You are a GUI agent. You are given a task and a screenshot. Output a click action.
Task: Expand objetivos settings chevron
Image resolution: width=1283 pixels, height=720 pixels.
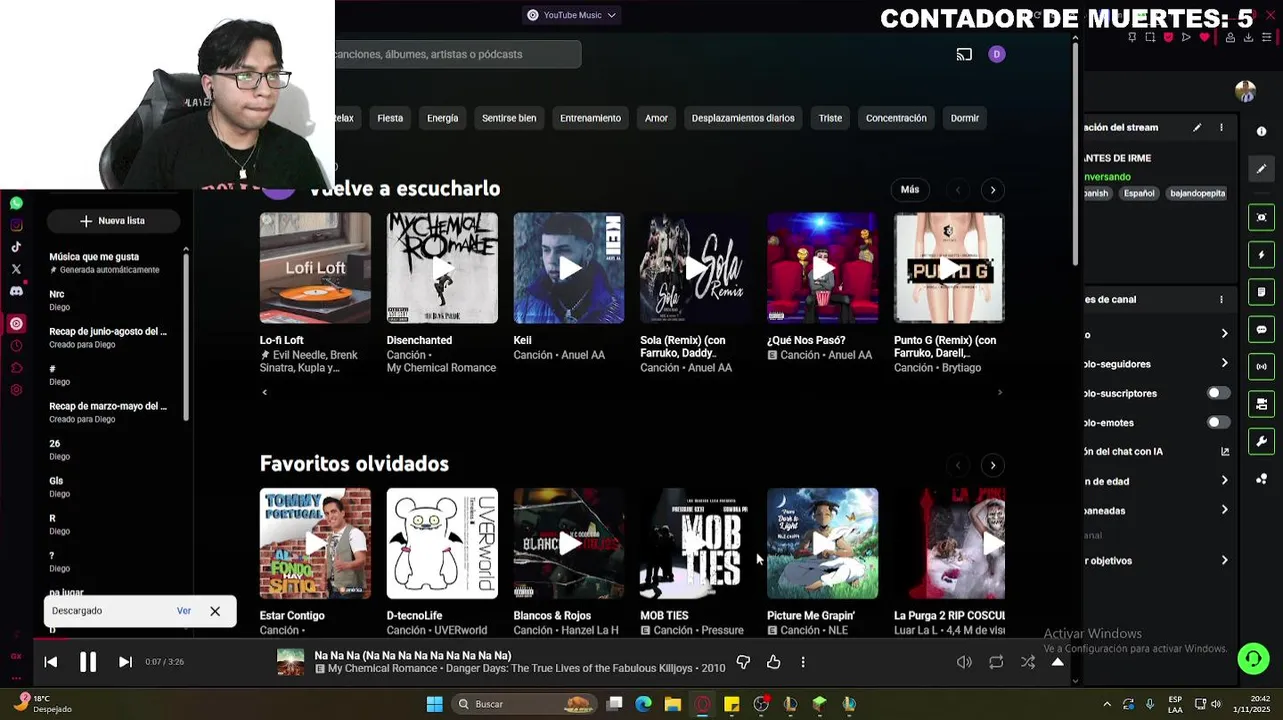pyautogui.click(x=1224, y=560)
